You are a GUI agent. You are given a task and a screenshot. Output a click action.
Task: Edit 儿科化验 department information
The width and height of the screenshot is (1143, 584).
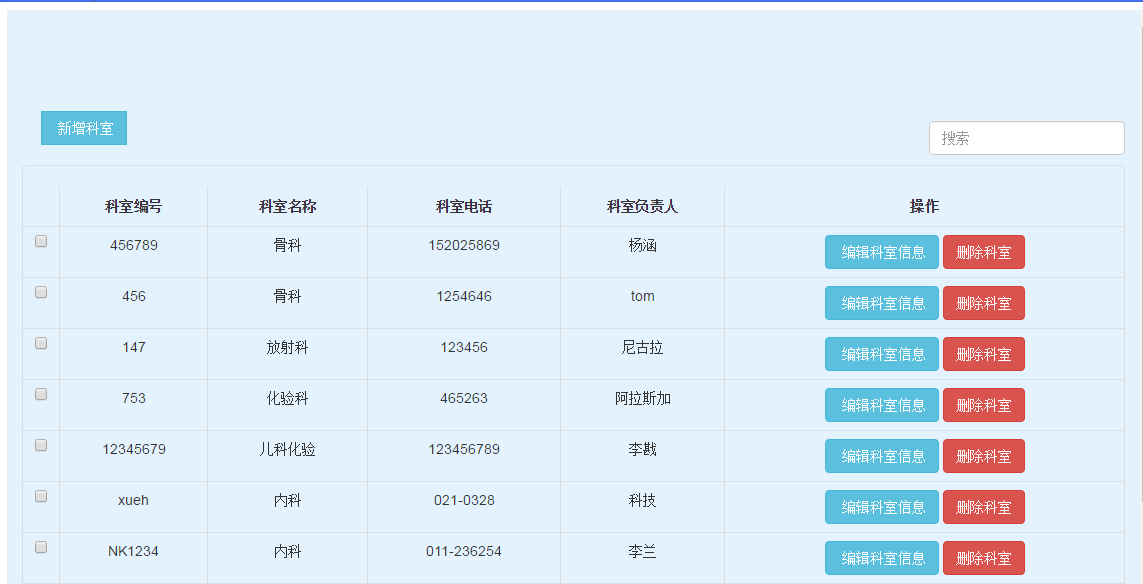882,456
